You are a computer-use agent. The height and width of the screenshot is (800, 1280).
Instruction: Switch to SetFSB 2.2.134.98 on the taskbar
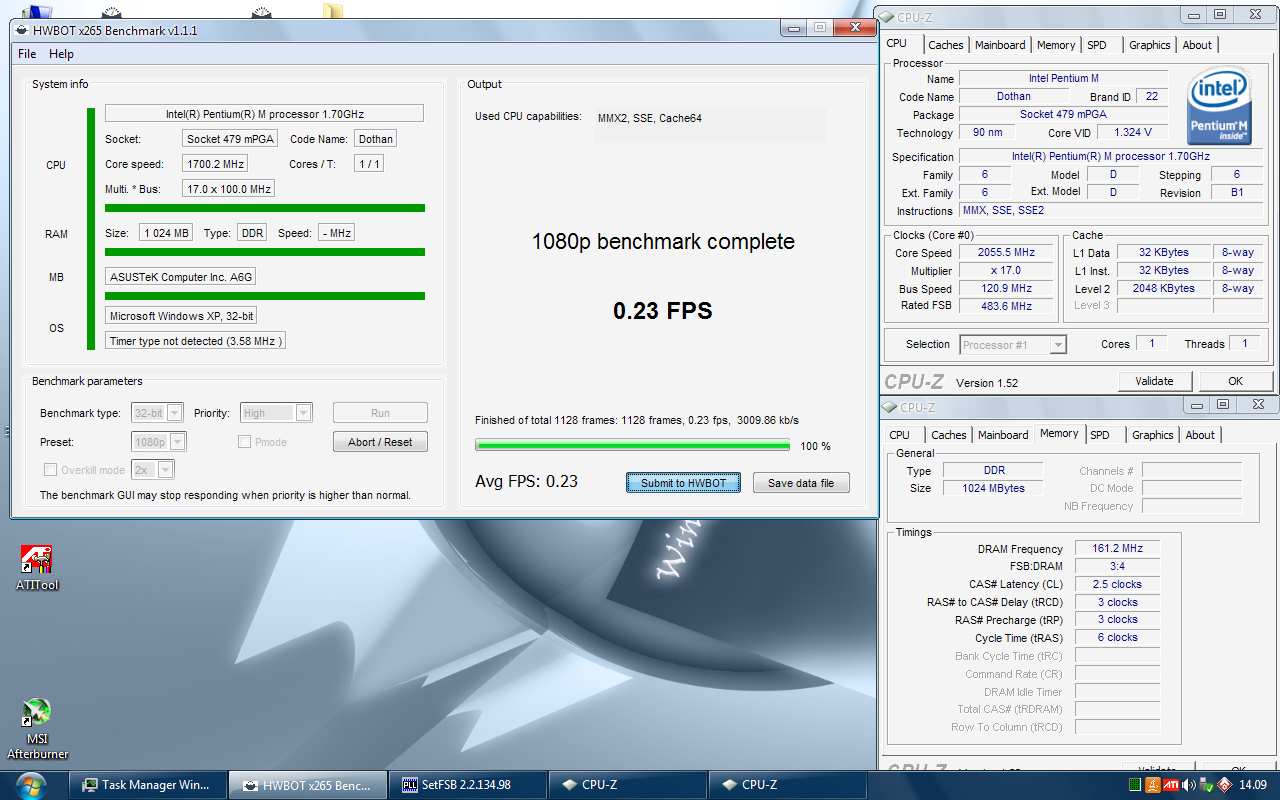click(x=467, y=785)
